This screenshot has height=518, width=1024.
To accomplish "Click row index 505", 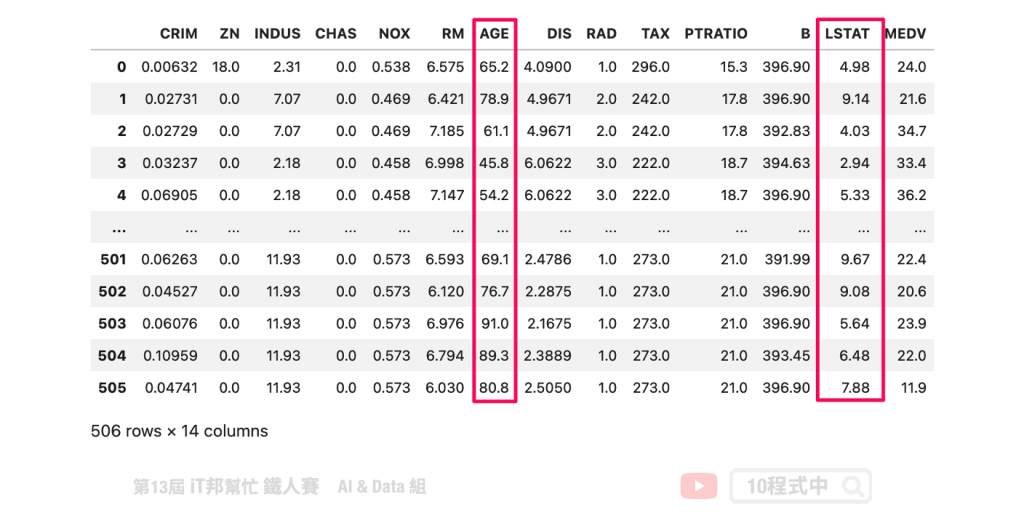I will point(112,387).
